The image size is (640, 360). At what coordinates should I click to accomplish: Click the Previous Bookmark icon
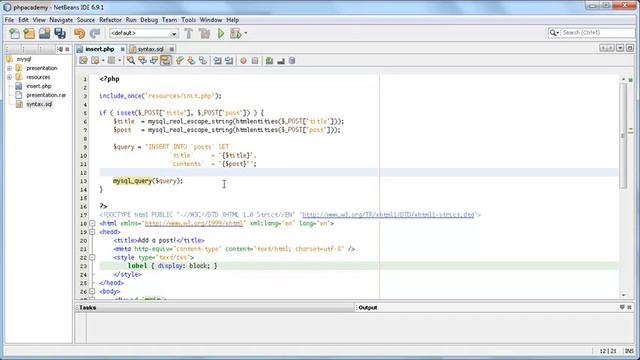pos(179,61)
